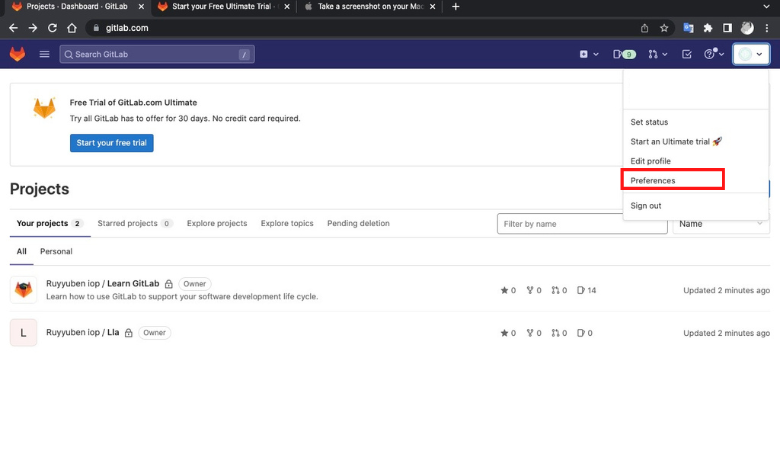
Task: Select the Personal sub-tab
Action: (x=56, y=251)
